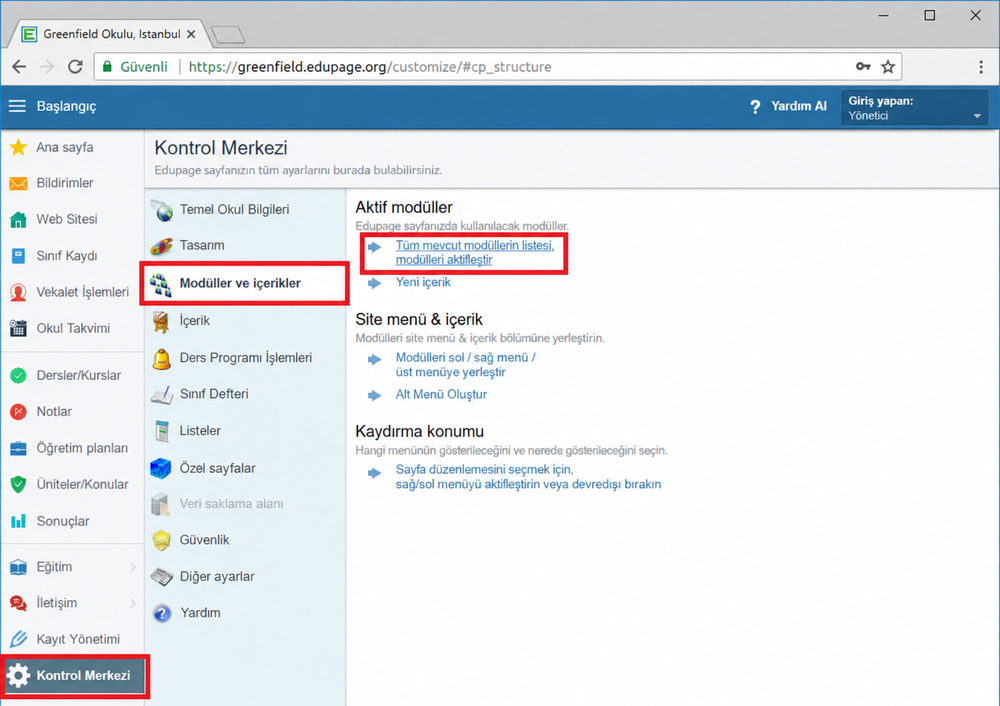Click the Web Sitesi house icon

point(18,219)
